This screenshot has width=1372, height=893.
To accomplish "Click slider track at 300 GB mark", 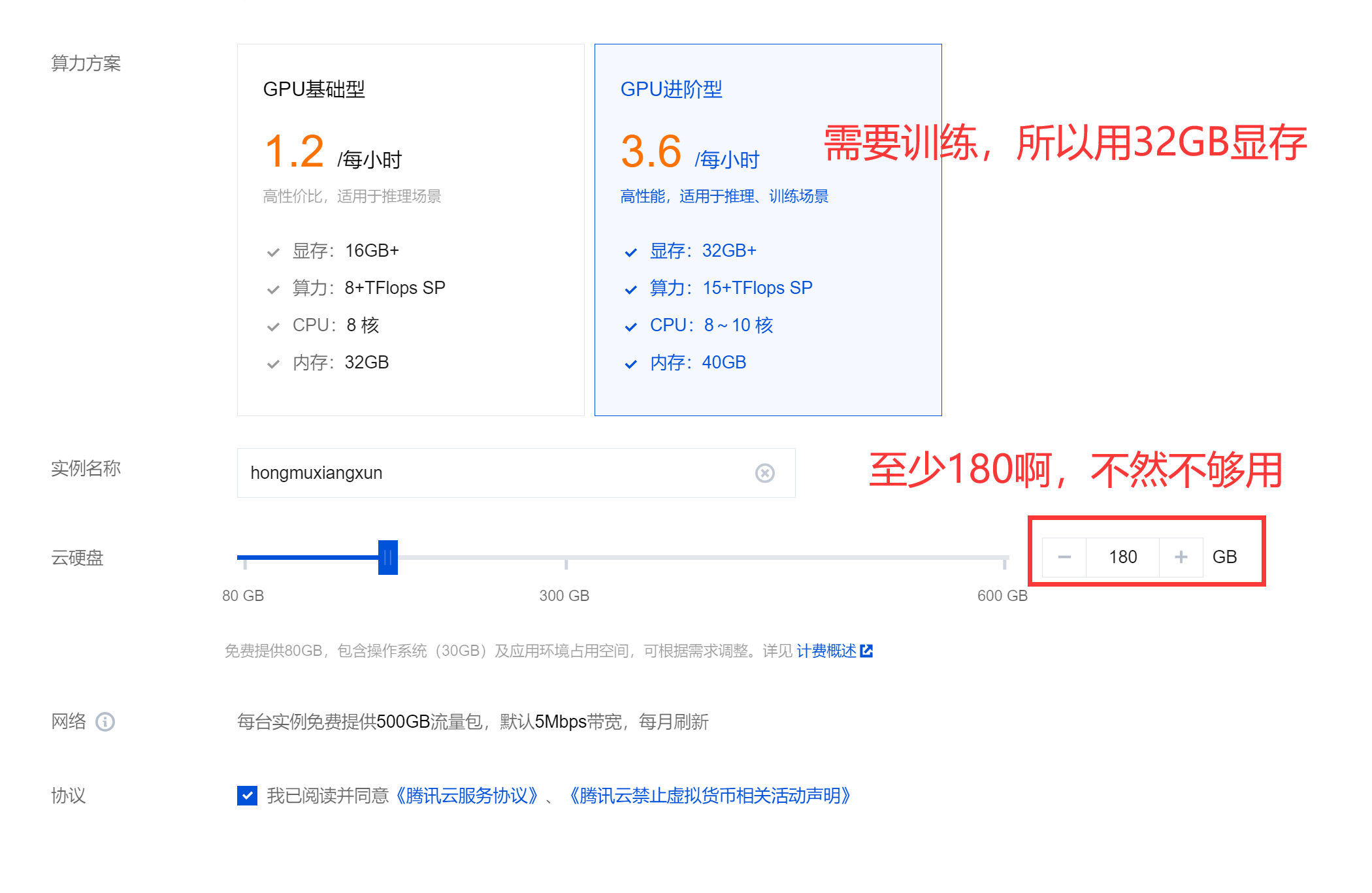I will click(x=566, y=558).
